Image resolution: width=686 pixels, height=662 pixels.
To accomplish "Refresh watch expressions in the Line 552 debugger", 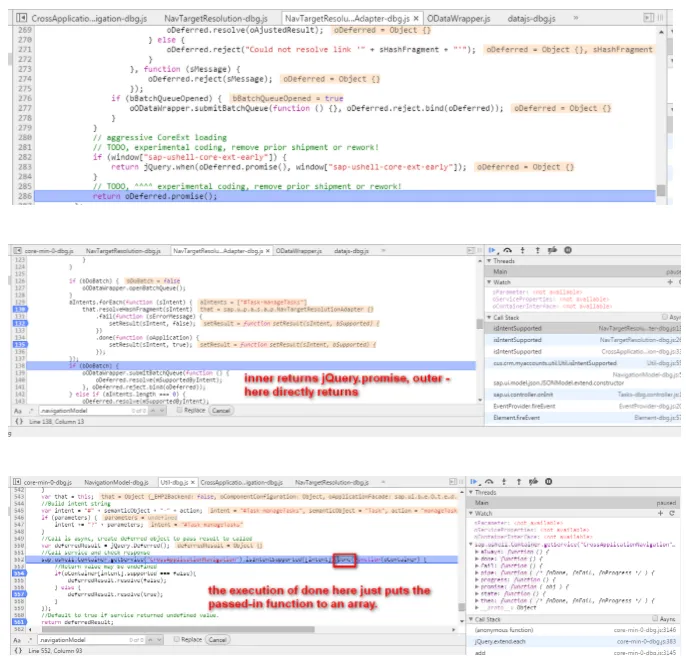I will [672, 513].
